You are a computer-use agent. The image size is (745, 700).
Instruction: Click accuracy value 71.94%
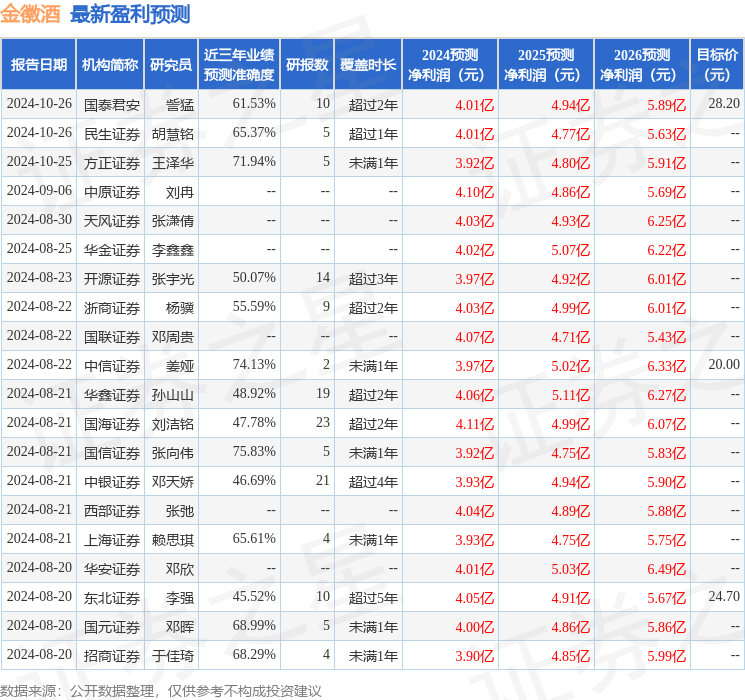(254, 162)
